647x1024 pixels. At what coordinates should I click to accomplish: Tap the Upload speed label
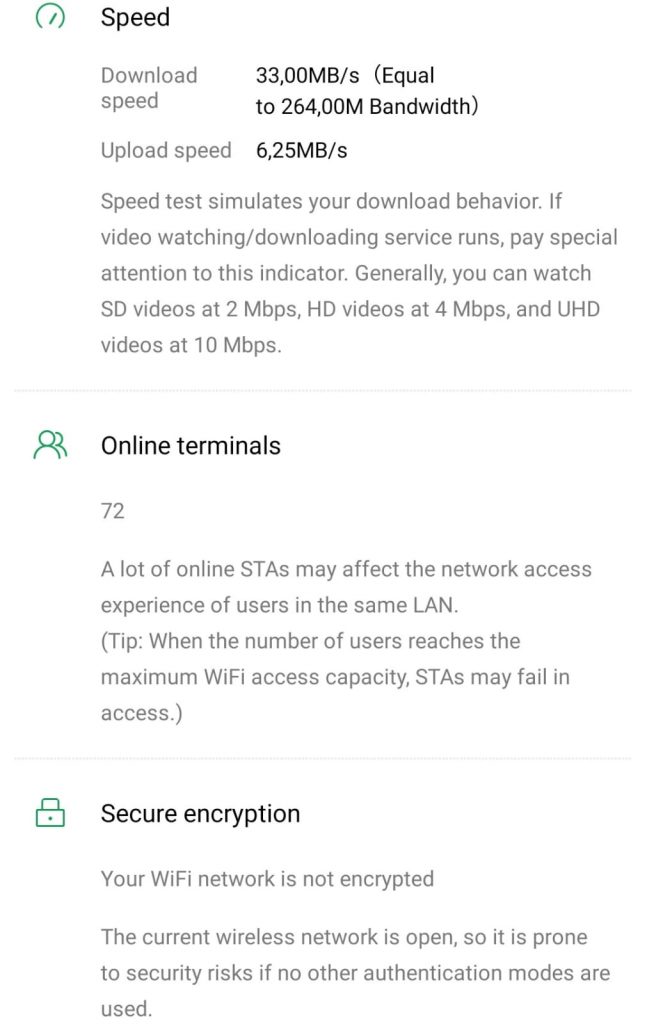165,151
